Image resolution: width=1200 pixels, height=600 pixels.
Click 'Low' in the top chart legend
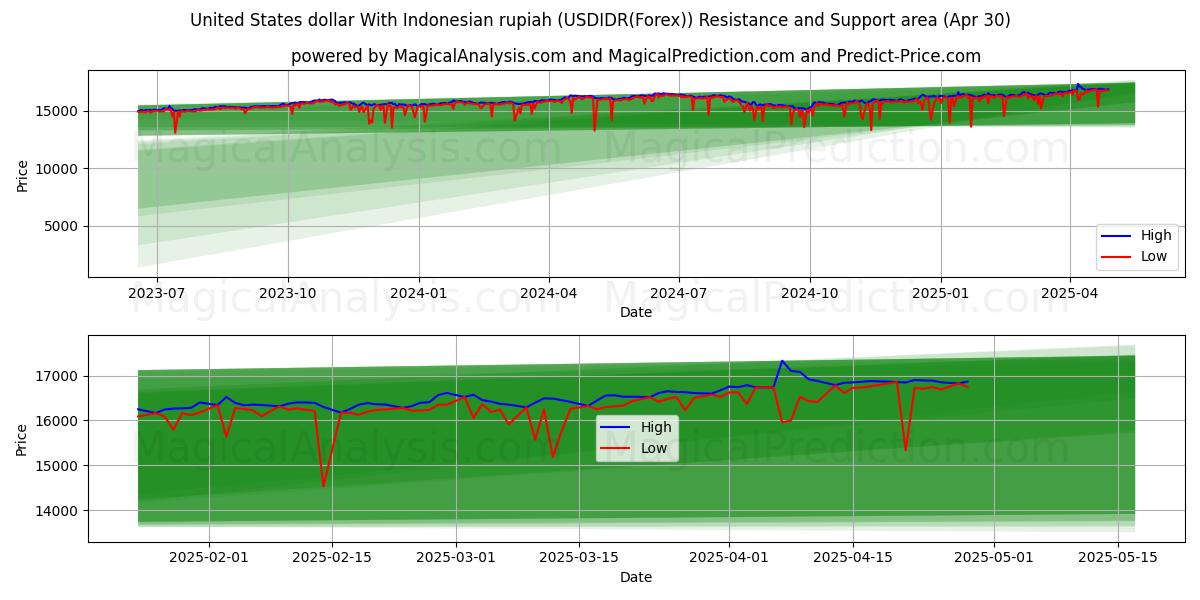tap(1154, 256)
